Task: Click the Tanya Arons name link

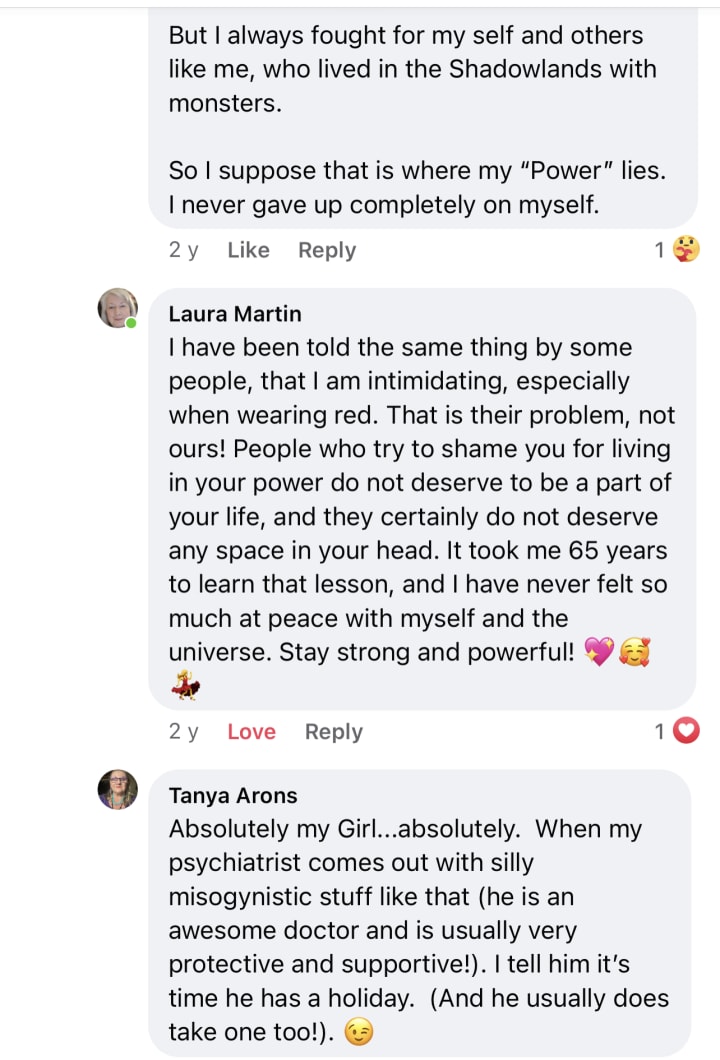Action: (x=233, y=796)
